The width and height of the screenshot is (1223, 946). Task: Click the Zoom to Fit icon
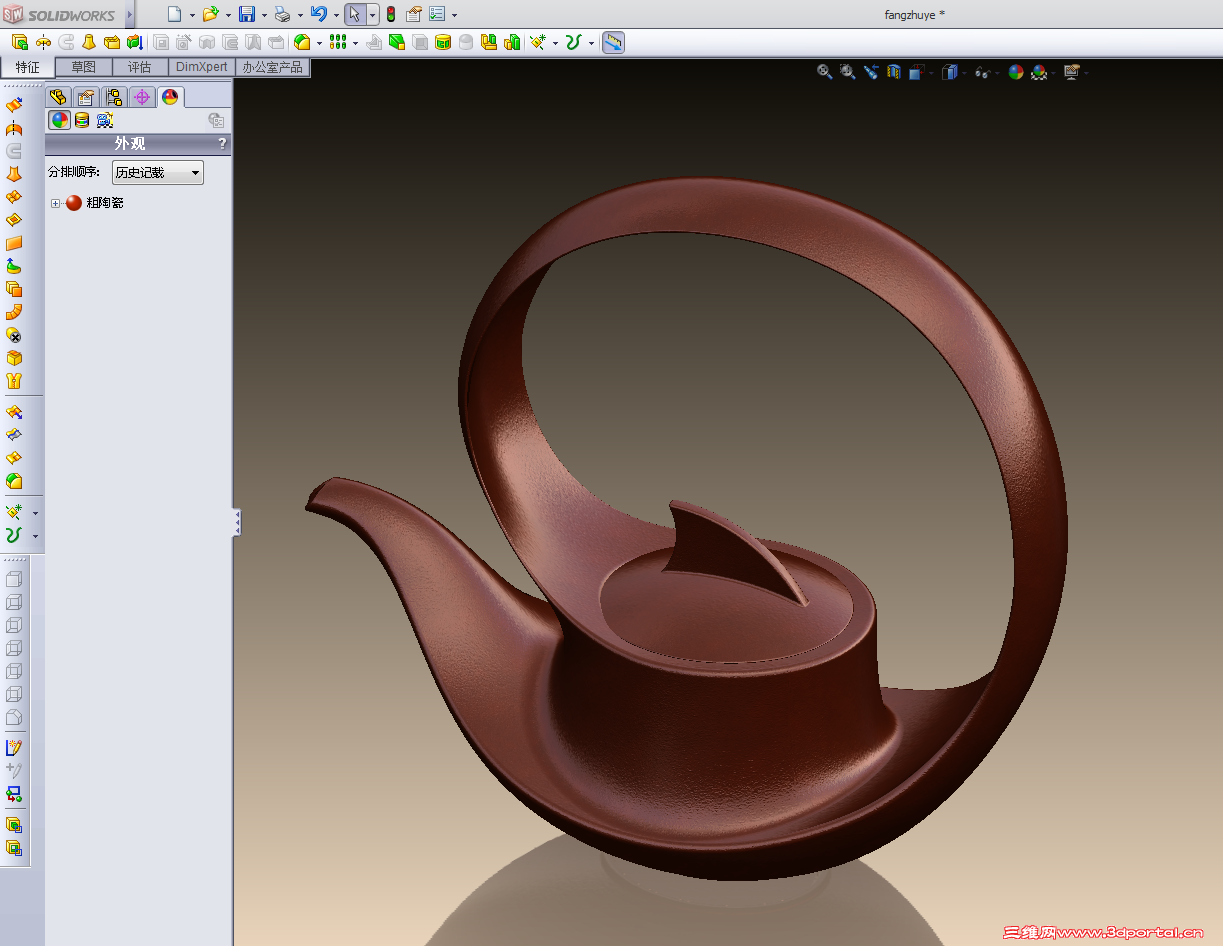(x=825, y=72)
